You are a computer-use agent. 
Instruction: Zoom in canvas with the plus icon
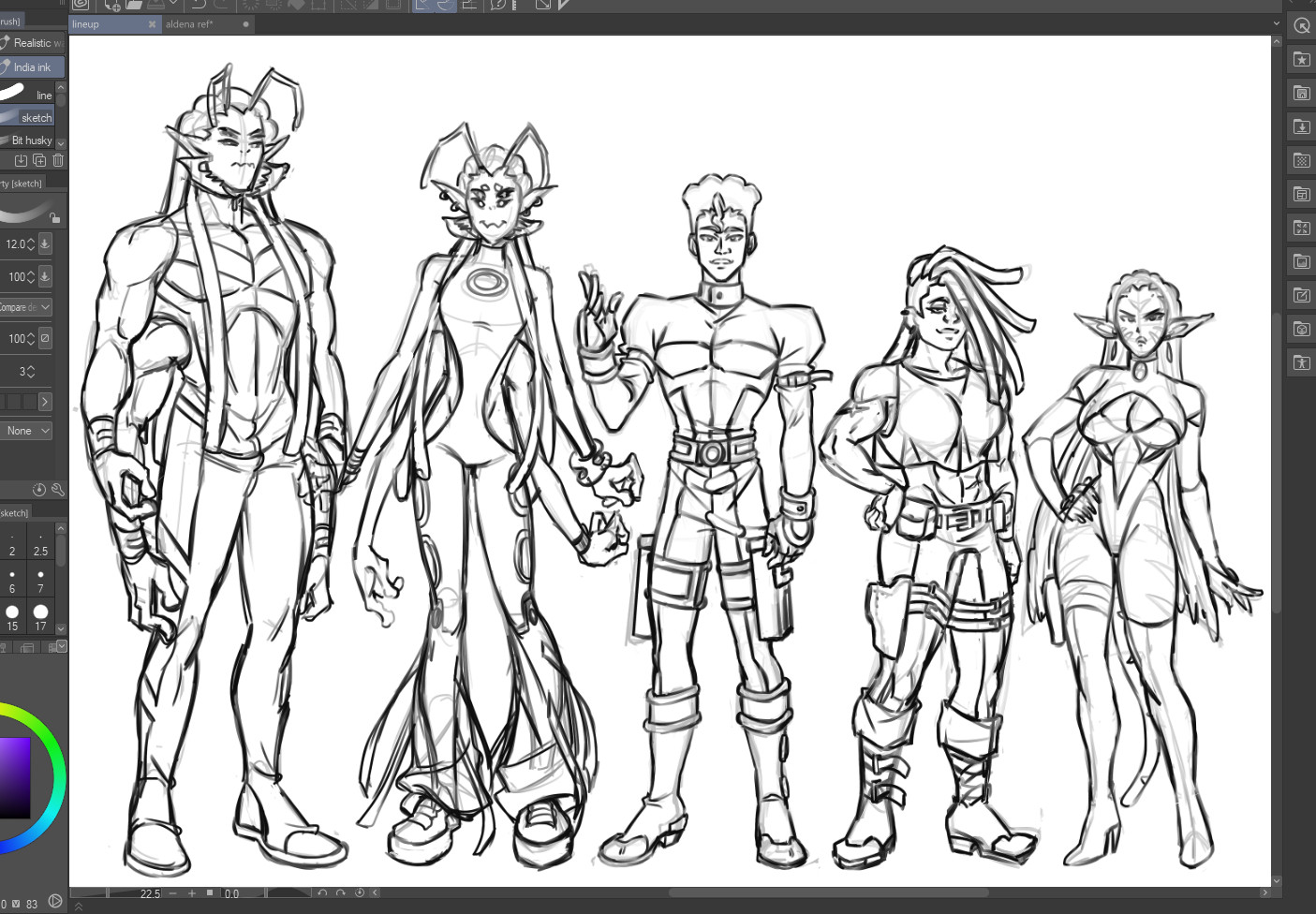pos(192,893)
